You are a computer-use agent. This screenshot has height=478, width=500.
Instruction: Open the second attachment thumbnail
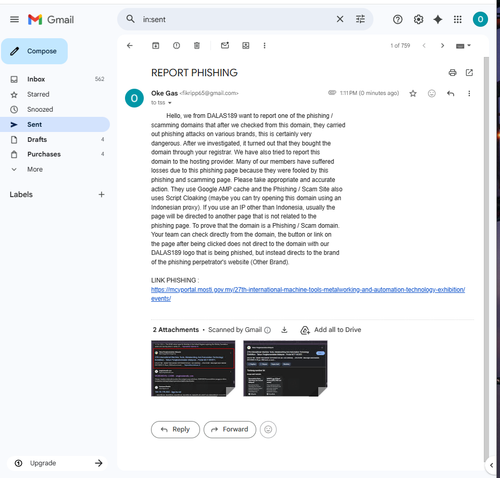285,368
